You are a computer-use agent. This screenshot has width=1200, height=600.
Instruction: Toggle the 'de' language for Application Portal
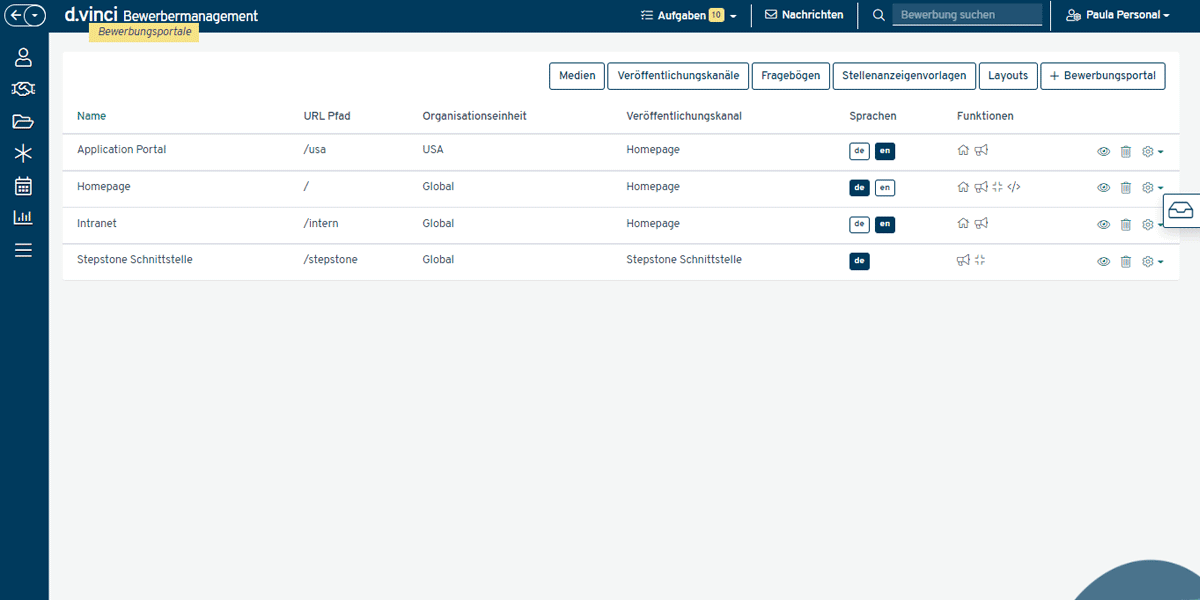point(859,151)
